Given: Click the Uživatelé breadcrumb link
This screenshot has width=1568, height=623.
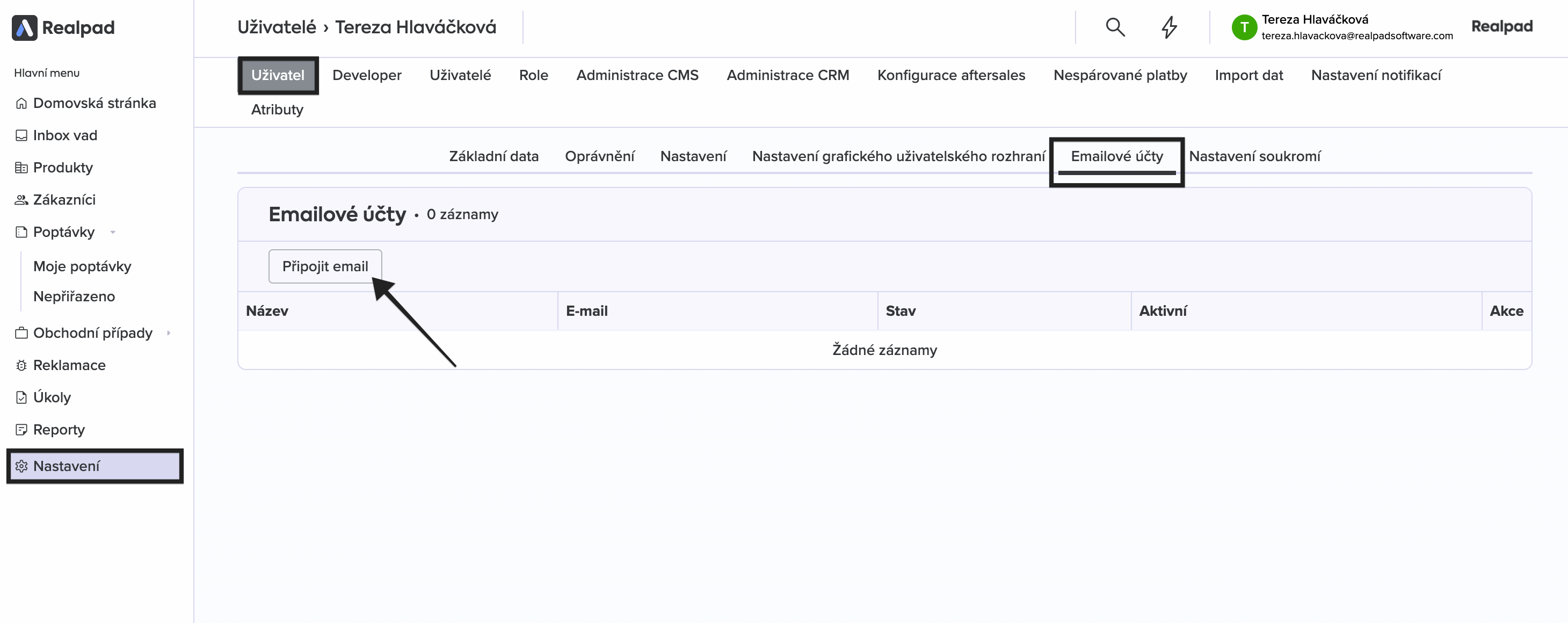Looking at the screenshot, I should click(x=277, y=27).
